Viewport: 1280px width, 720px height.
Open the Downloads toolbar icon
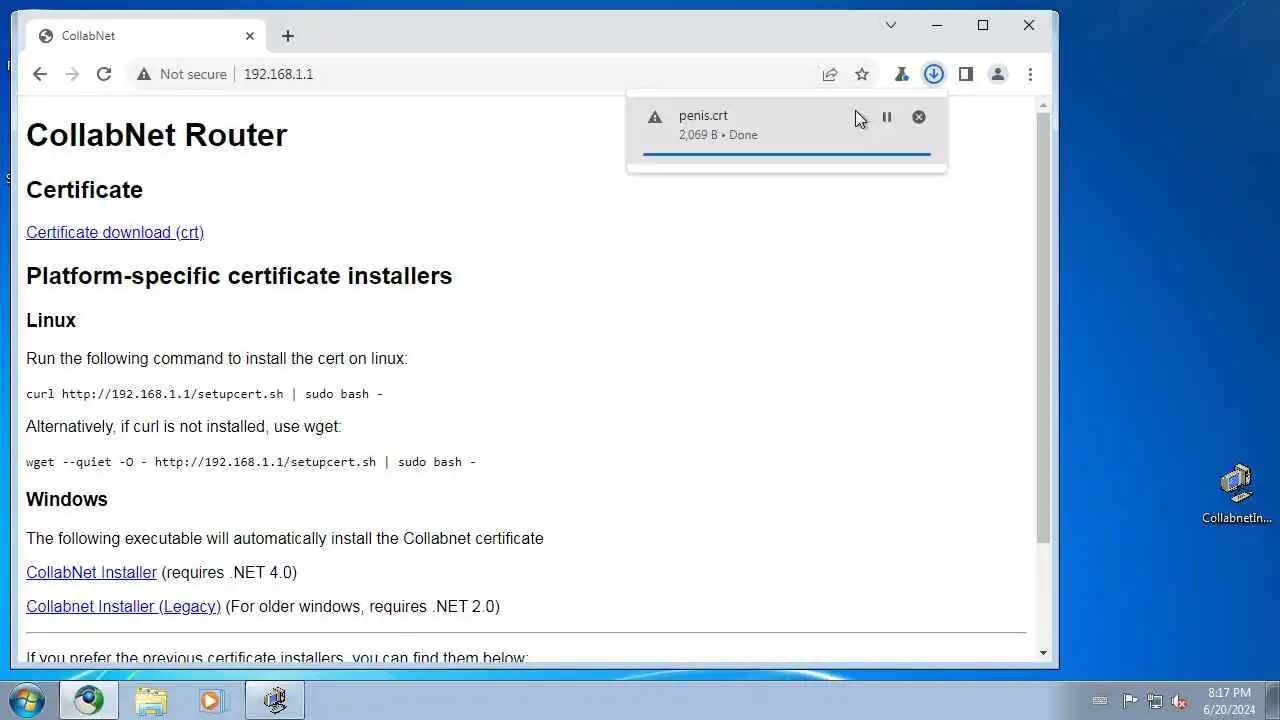click(x=933, y=74)
